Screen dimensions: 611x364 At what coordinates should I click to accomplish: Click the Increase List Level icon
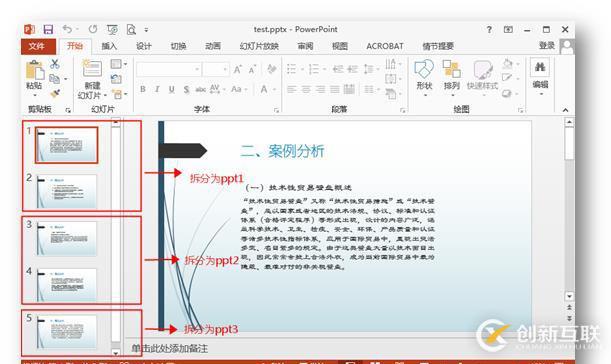click(x=353, y=69)
